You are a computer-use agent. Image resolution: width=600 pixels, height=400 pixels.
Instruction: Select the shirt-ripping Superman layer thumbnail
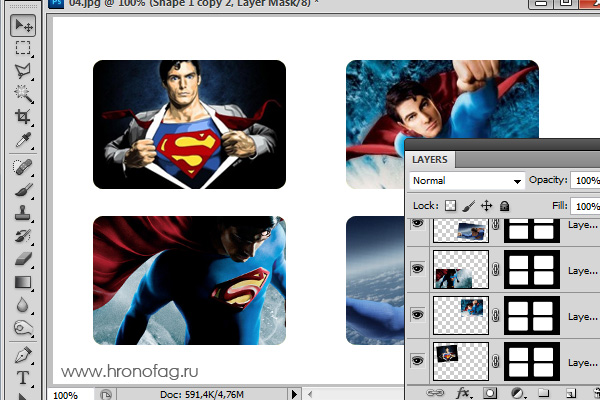tap(461, 361)
